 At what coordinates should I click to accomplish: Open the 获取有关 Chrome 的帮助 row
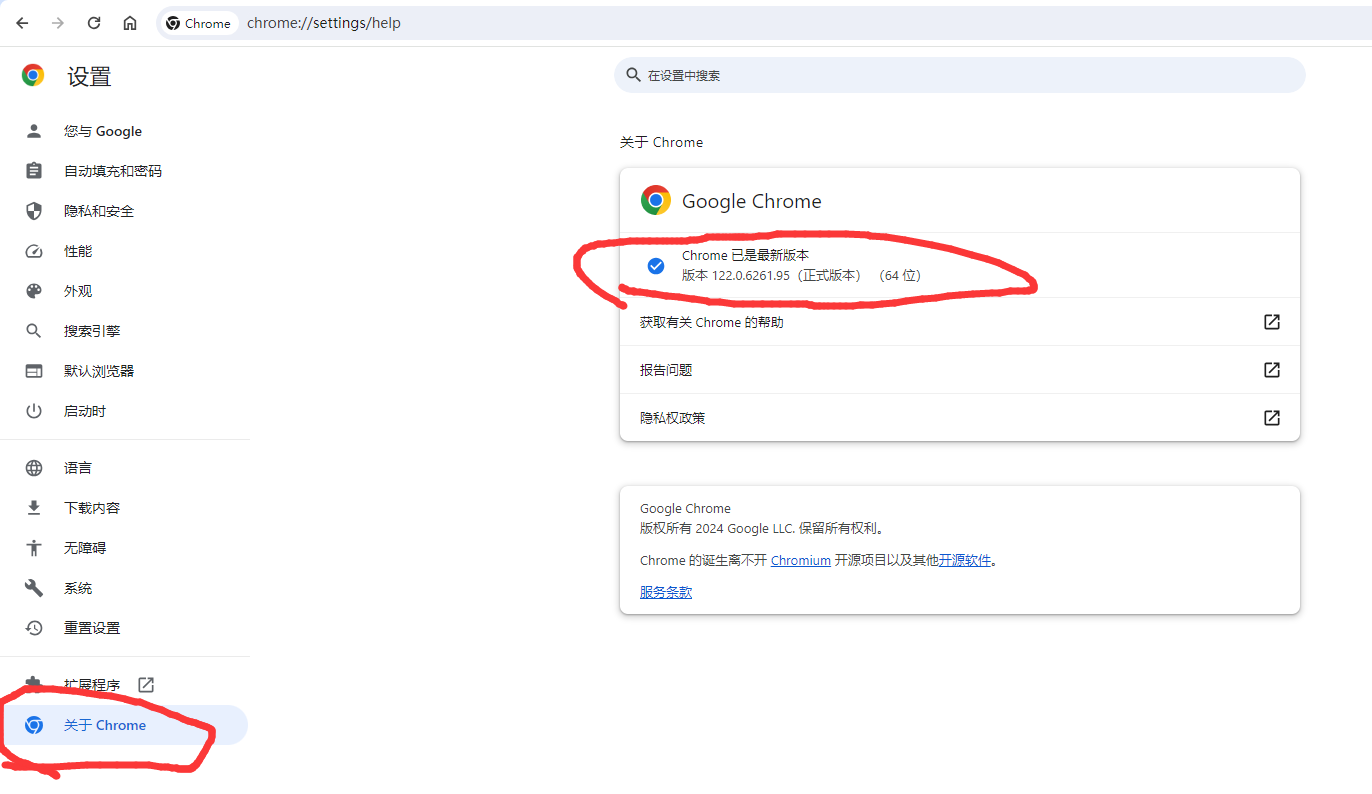(x=960, y=322)
